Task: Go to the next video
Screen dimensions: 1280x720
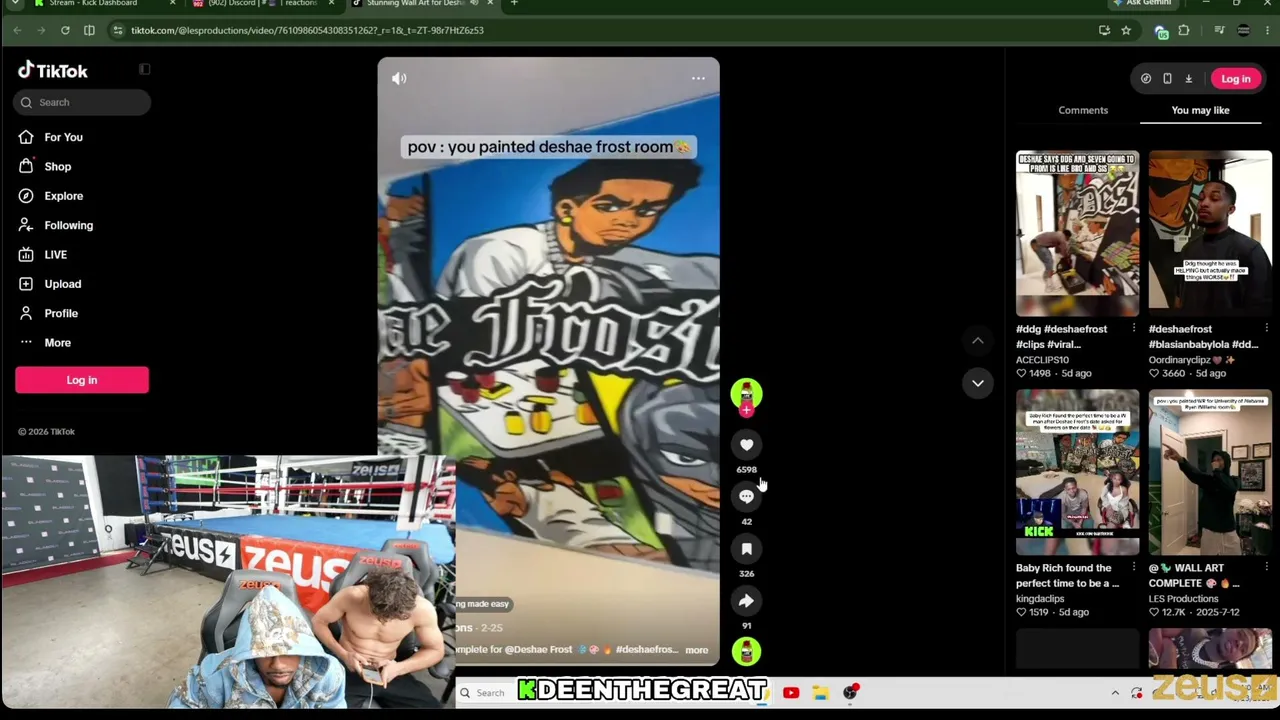Action: 978,383
